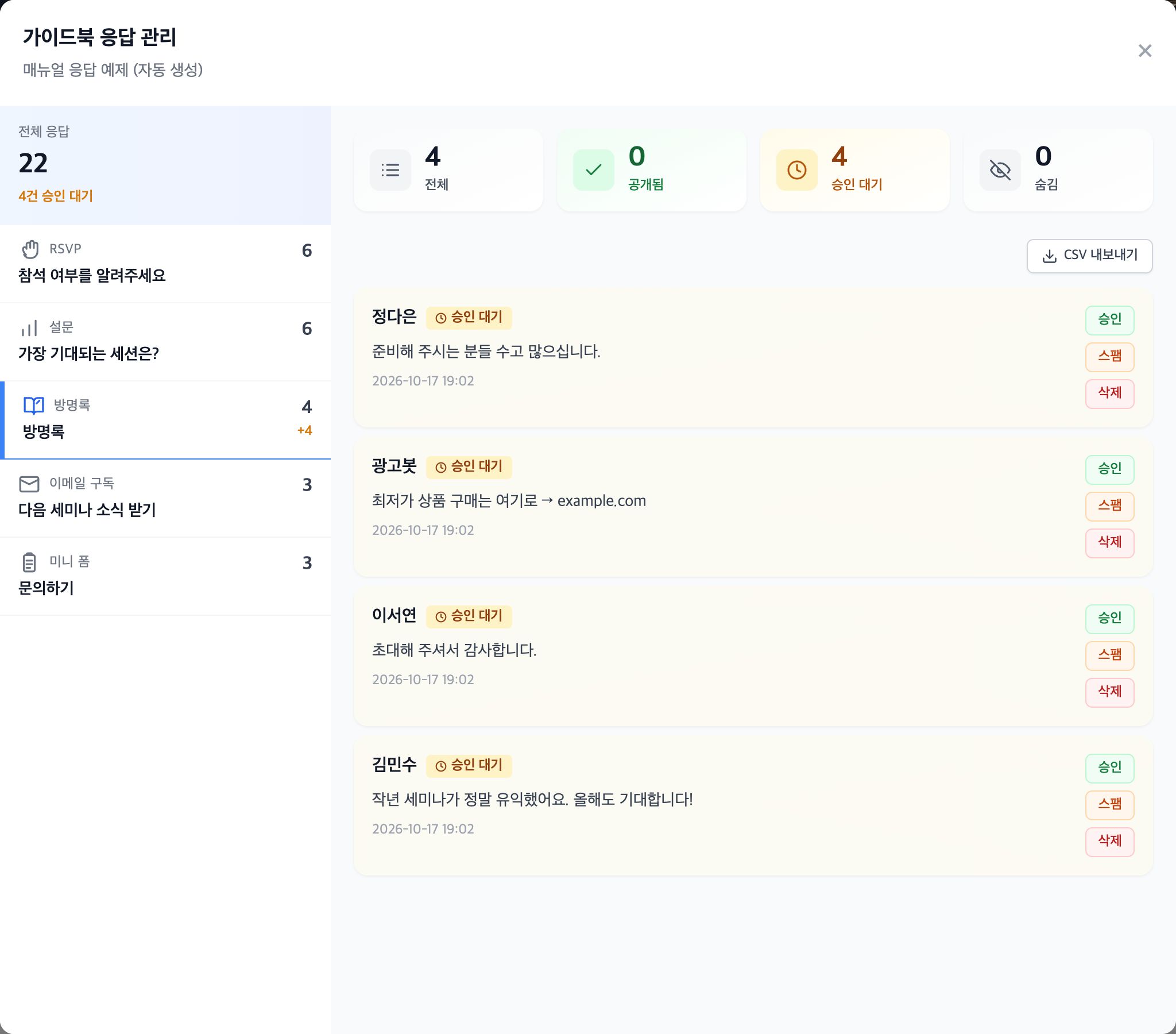Click the 가이드북 응답 관리 dialog title
This screenshot has width=1176, height=1034.
(x=99, y=37)
